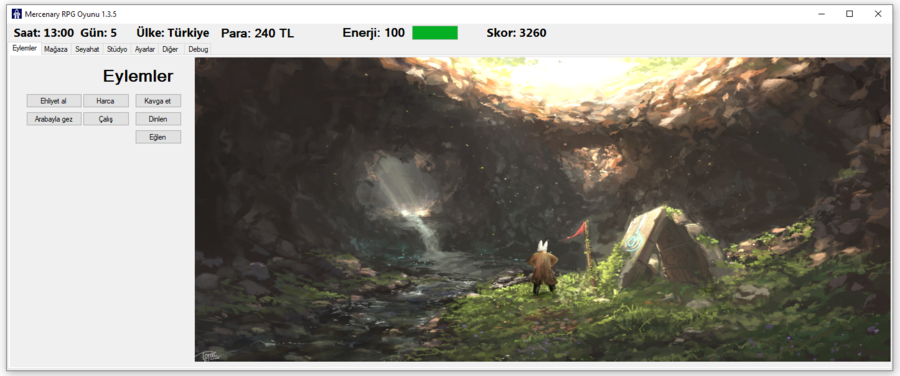Minimize the Mercenary RPG window
Screen dimensions: 900x376
tap(822, 14)
